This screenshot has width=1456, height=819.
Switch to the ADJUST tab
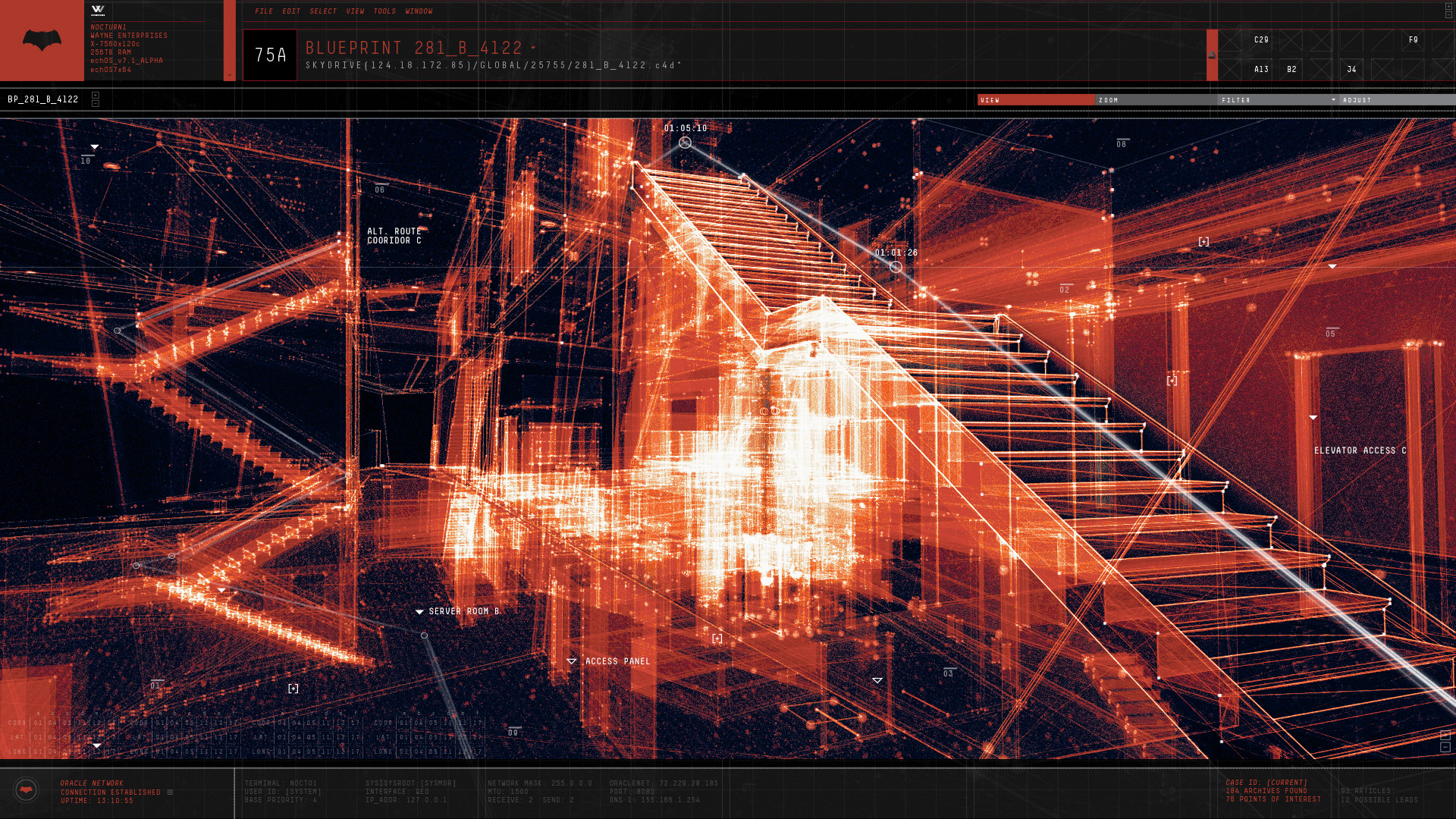1397,100
